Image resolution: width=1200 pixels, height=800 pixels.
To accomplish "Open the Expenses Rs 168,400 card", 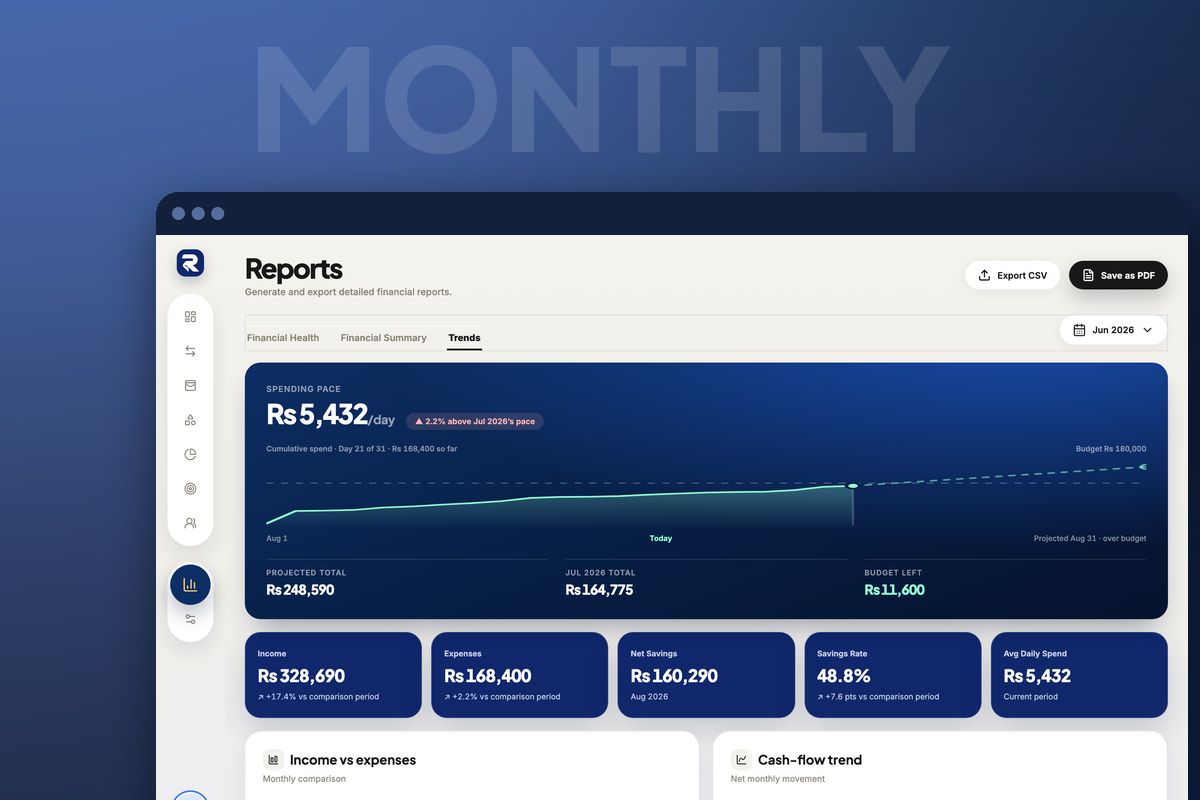I will tap(519, 675).
